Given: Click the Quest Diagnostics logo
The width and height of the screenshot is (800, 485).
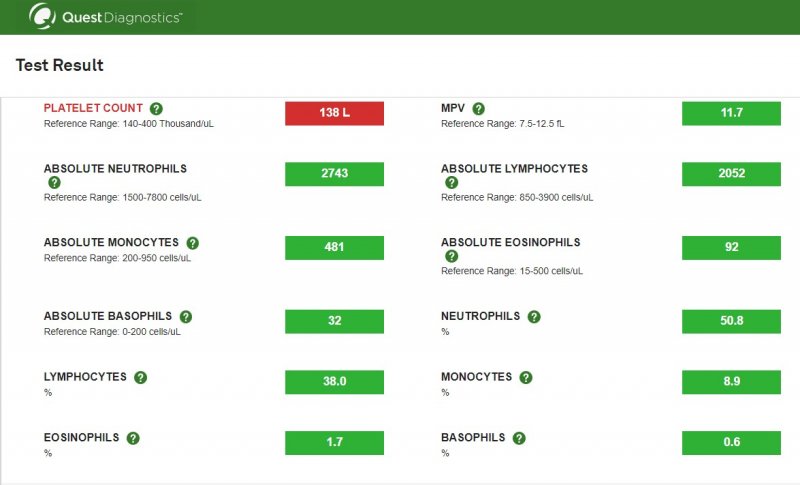Looking at the screenshot, I should tap(105, 17).
